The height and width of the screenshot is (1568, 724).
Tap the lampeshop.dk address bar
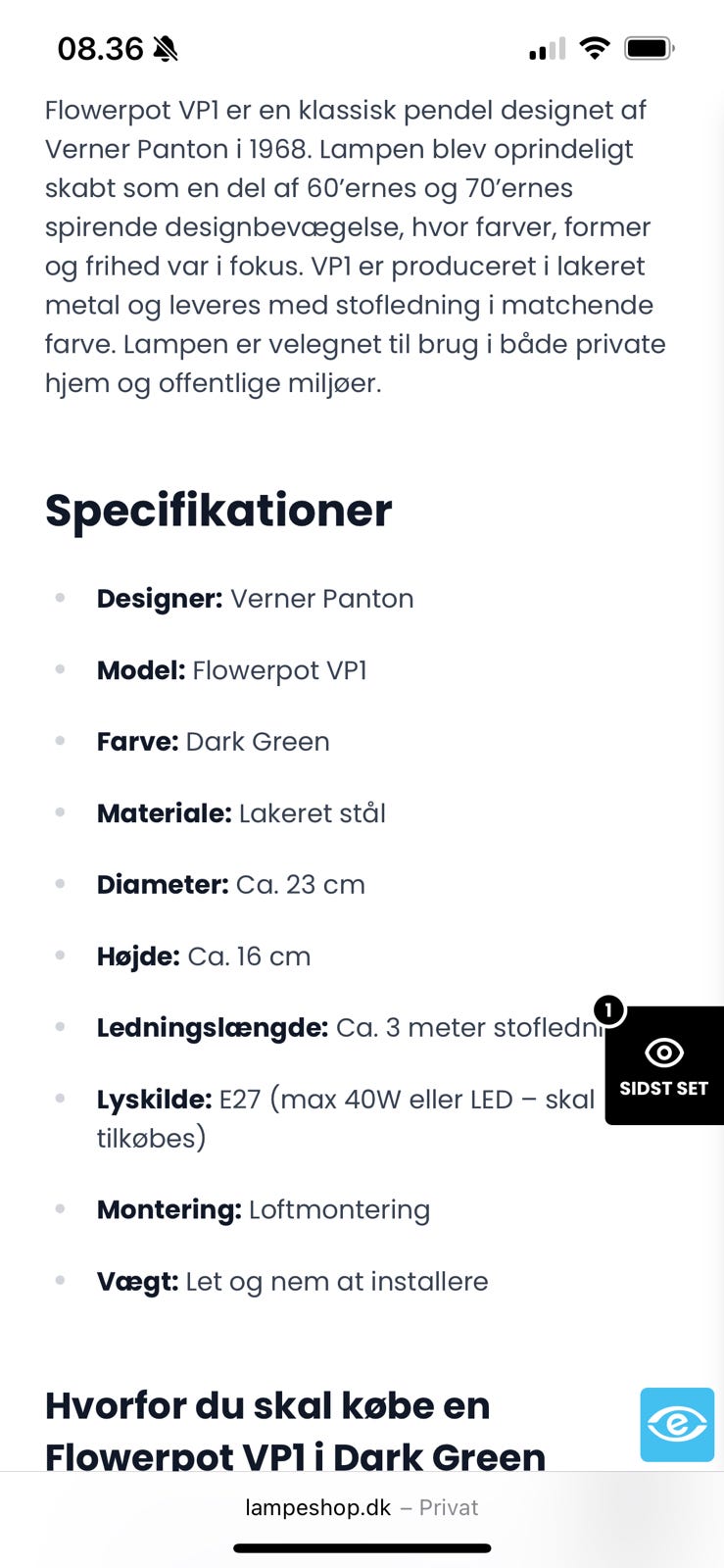click(362, 1507)
